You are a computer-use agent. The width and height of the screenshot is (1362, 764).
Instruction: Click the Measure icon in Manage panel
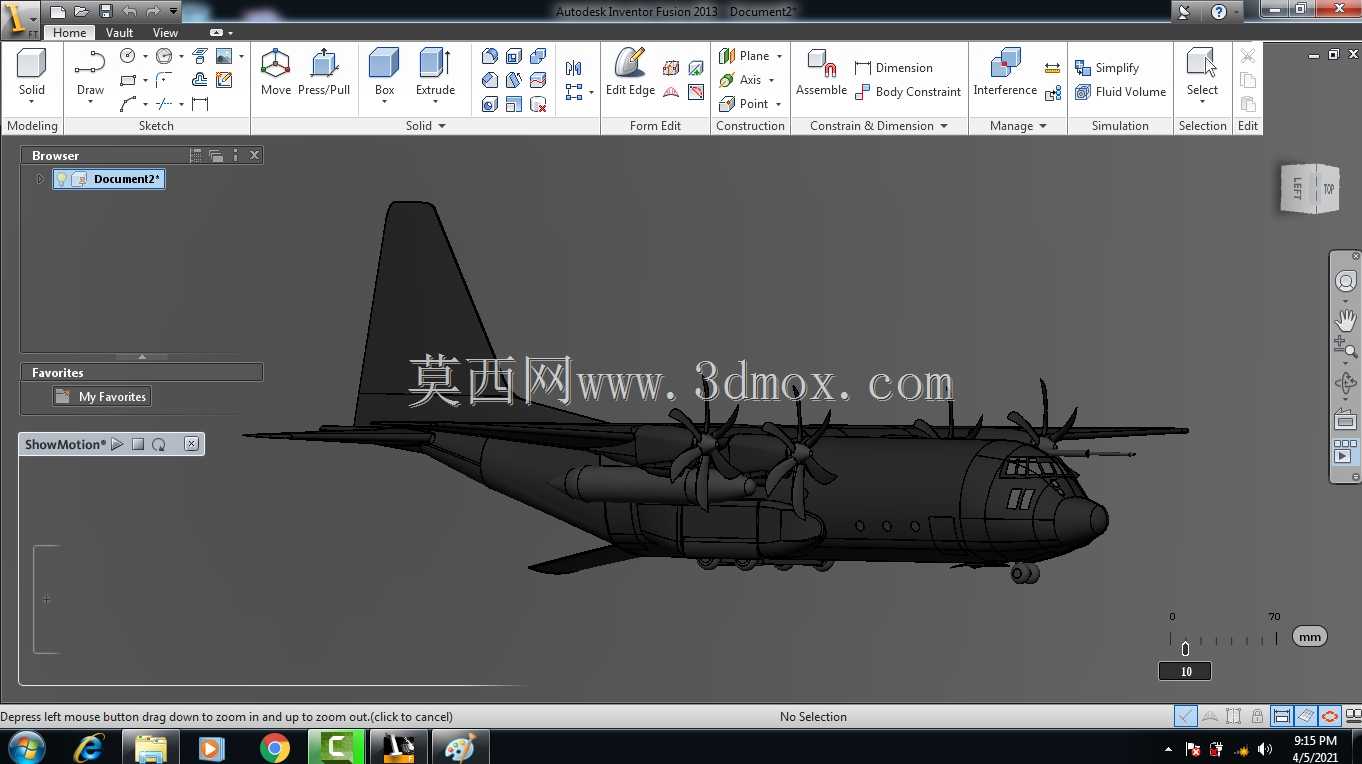[1052, 68]
